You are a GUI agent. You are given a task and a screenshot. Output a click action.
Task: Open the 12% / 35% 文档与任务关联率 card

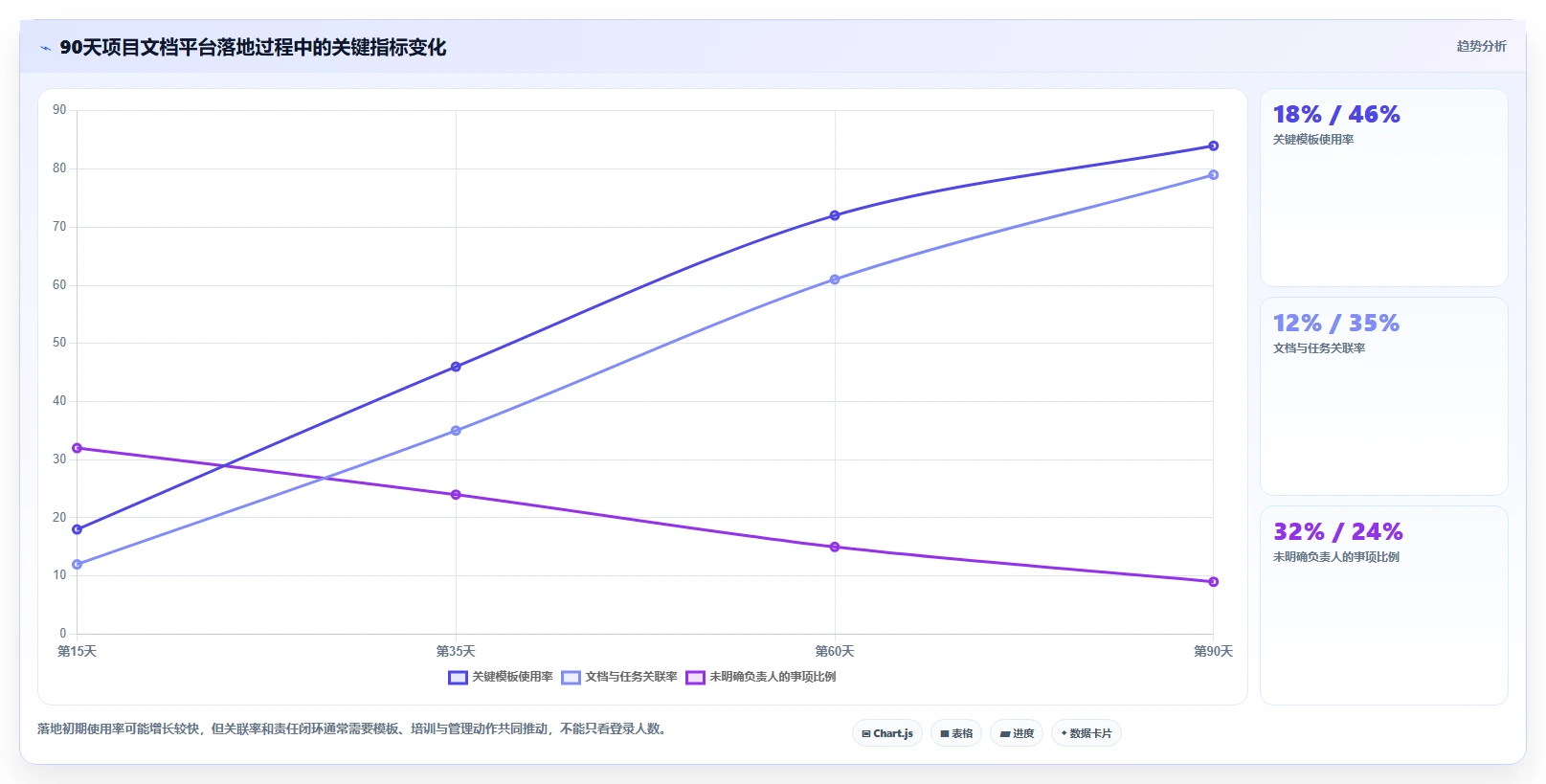click(1384, 396)
